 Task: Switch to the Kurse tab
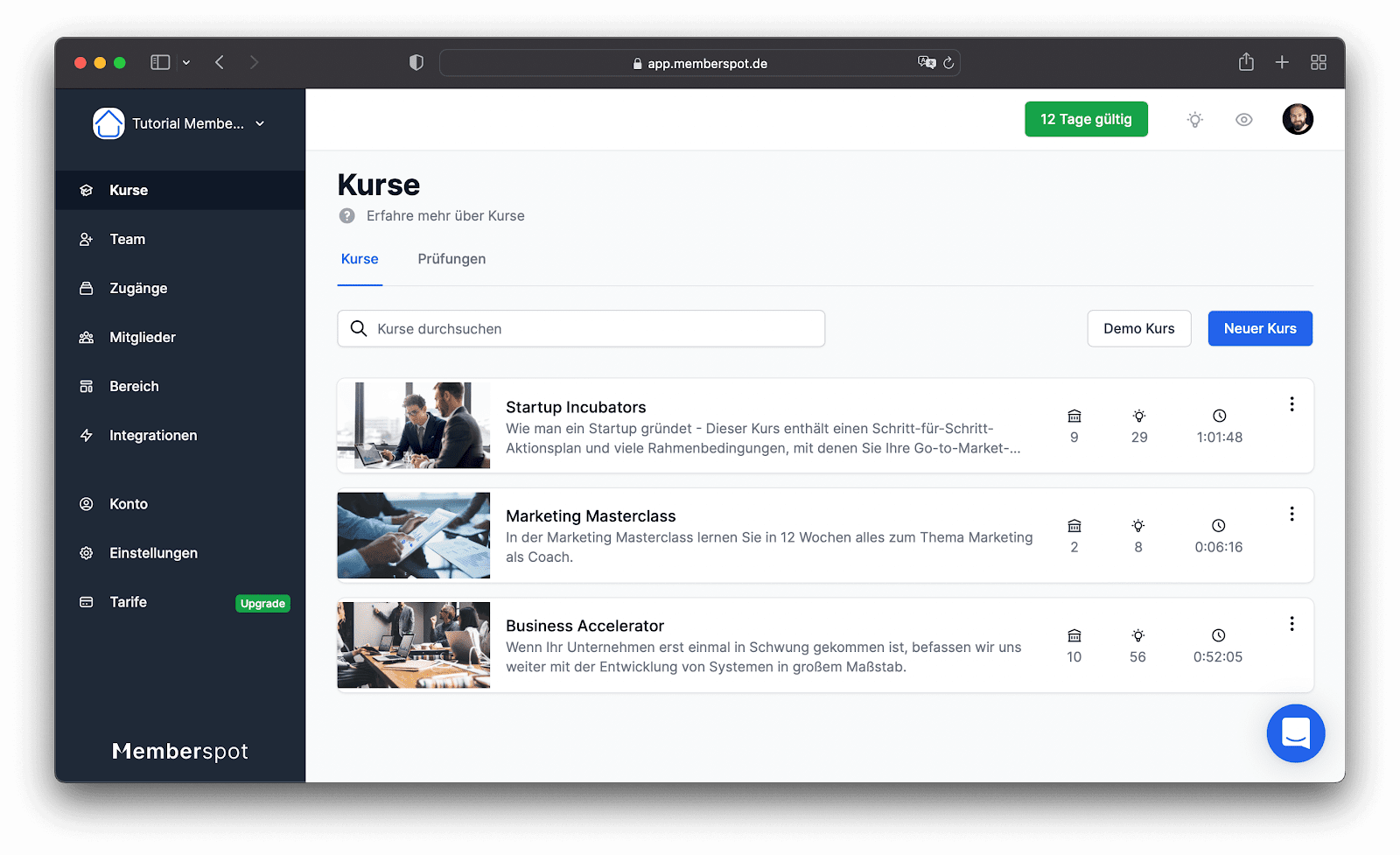[360, 259]
